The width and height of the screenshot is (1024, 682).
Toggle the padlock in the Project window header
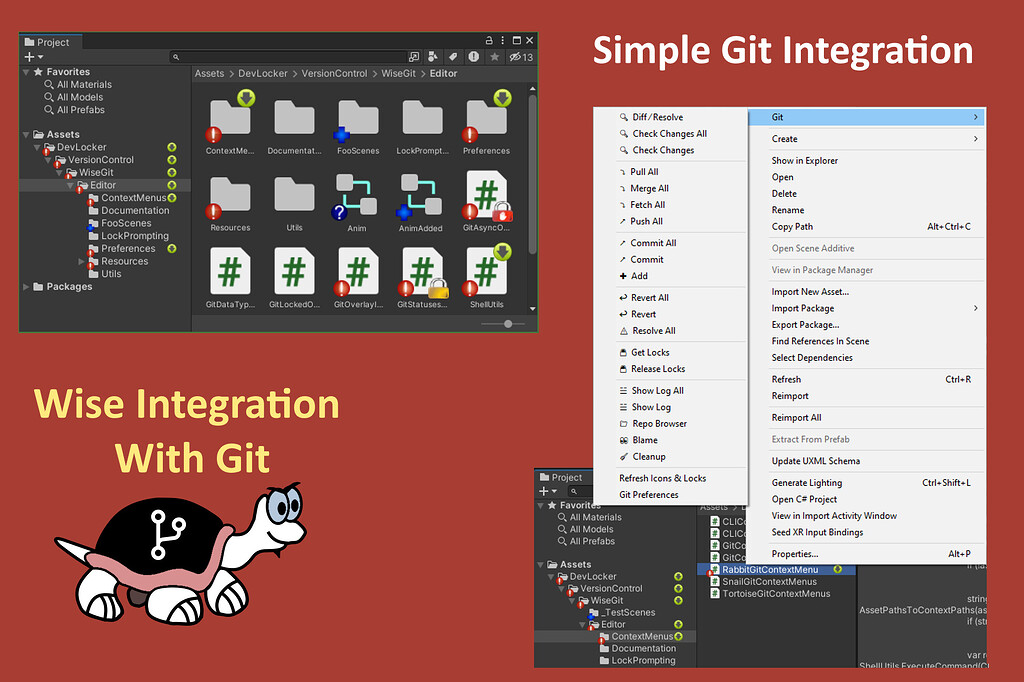pyautogui.click(x=487, y=39)
